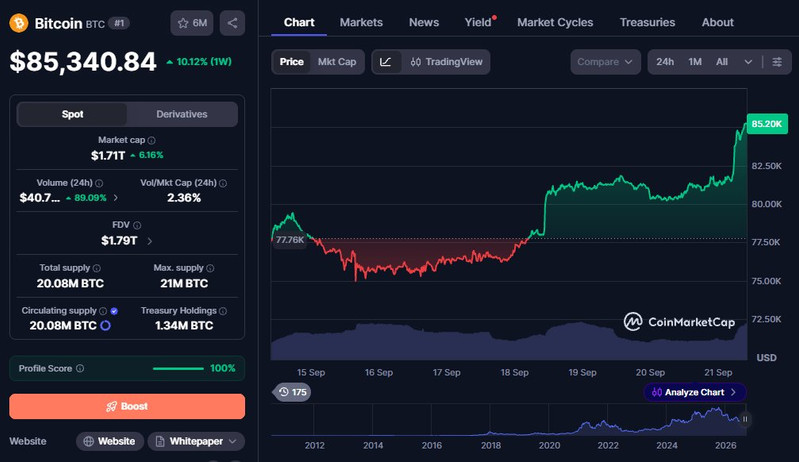Click 2.36% Vol/Mkt Cap value
This screenshot has height=462, width=799.
click(x=184, y=198)
